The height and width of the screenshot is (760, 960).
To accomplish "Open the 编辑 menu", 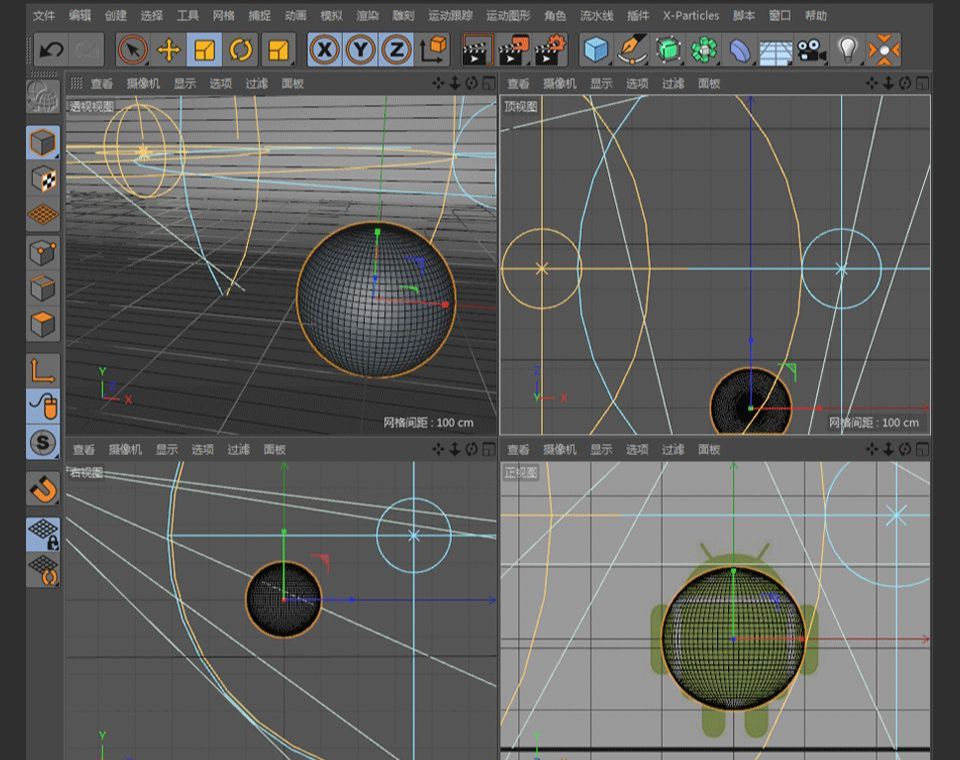I will (x=80, y=15).
